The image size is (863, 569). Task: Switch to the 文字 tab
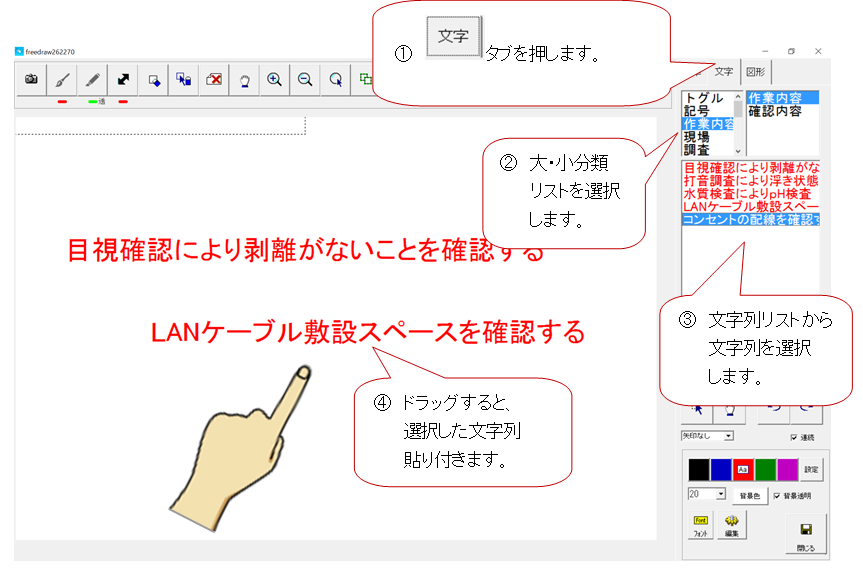(724, 72)
